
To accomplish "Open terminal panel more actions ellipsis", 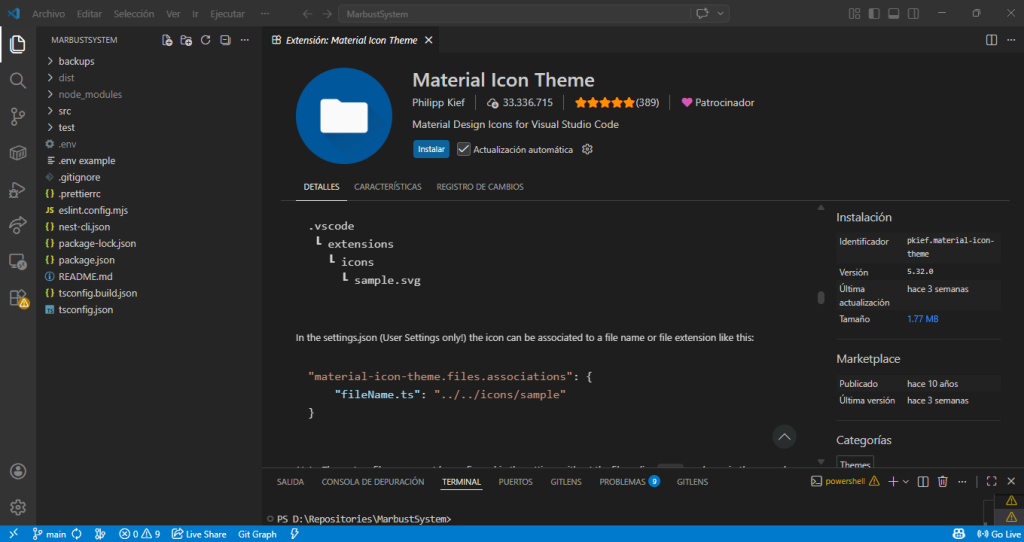I will pos(962,481).
